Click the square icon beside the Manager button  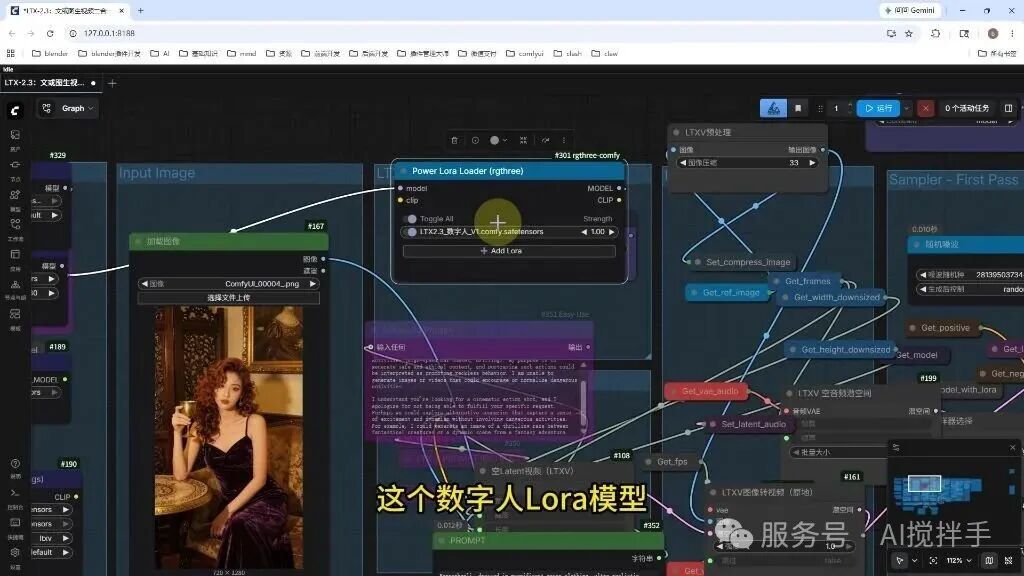coord(798,108)
